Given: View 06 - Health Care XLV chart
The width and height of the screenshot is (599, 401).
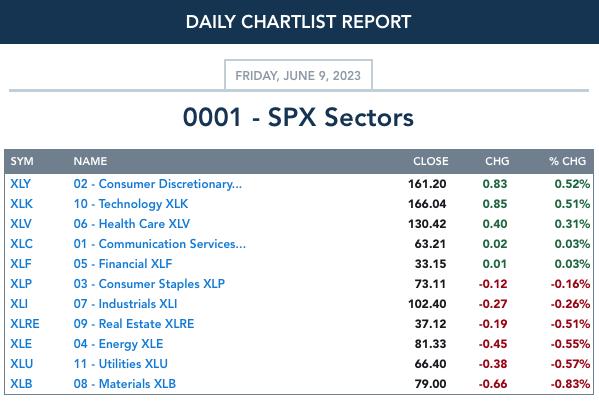Looking at the screenshot, I should pos(132,224).
